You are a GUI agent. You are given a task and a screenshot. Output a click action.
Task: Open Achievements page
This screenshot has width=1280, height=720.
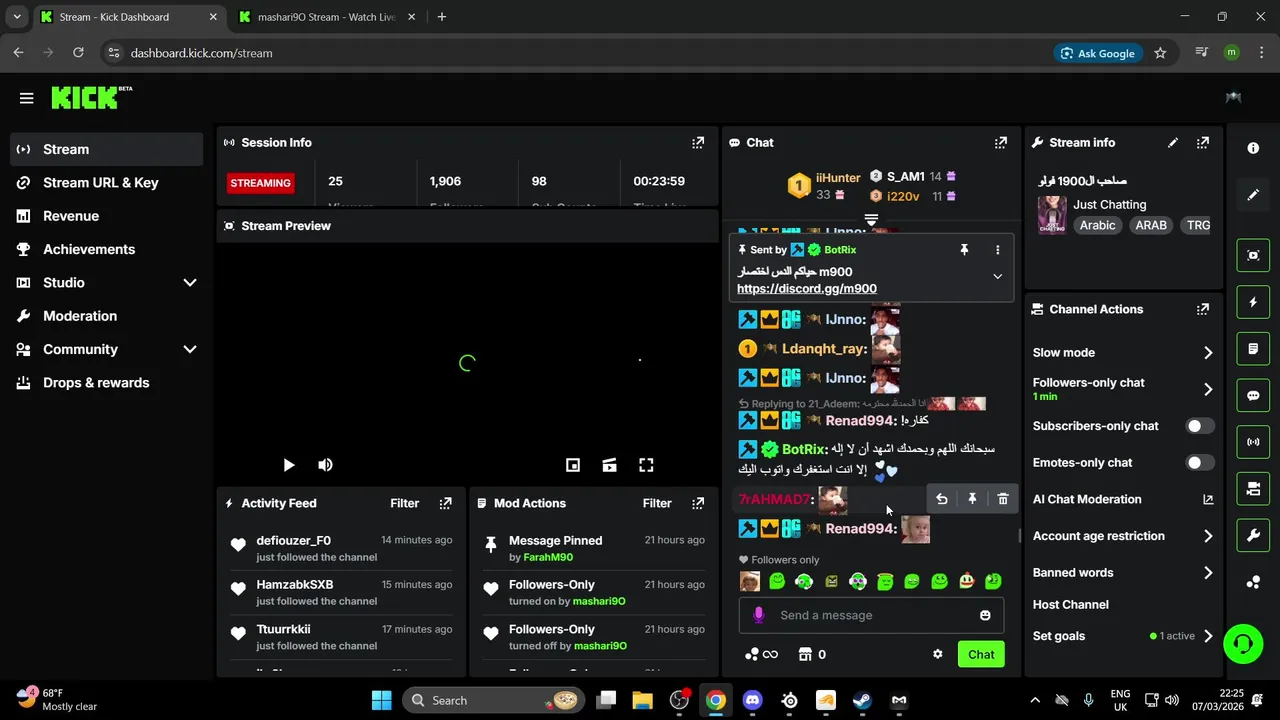click(x=106, y=249)
